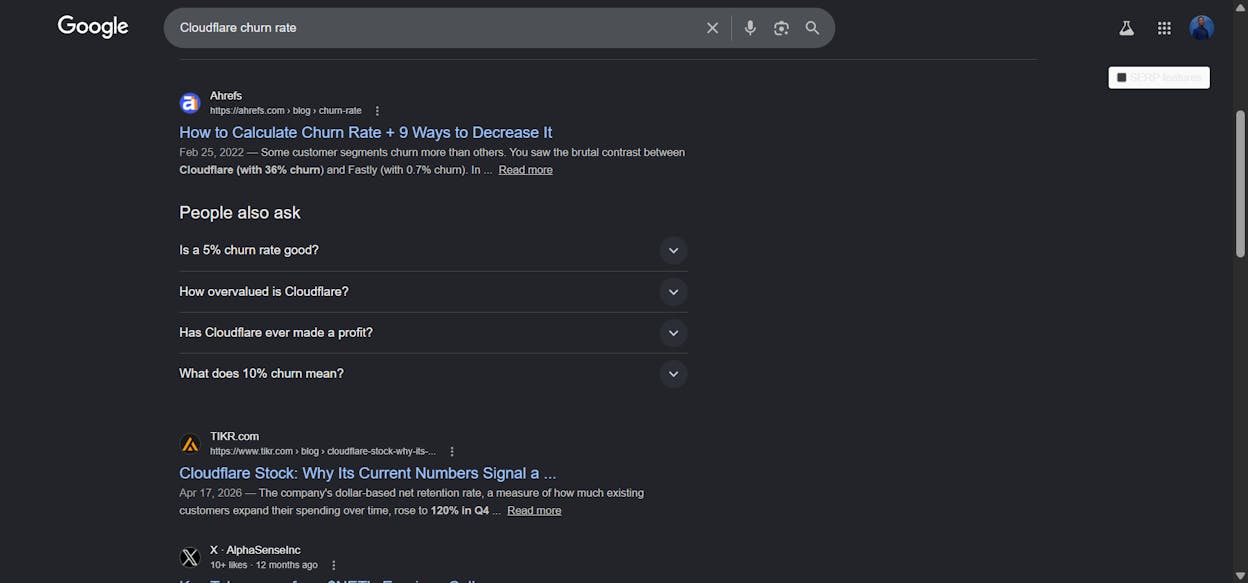Image resolution: width=1248 pixels, height=583 pixels.
Task: Open more options for the AlphaSenseInc result
Action: coord(334,565)
